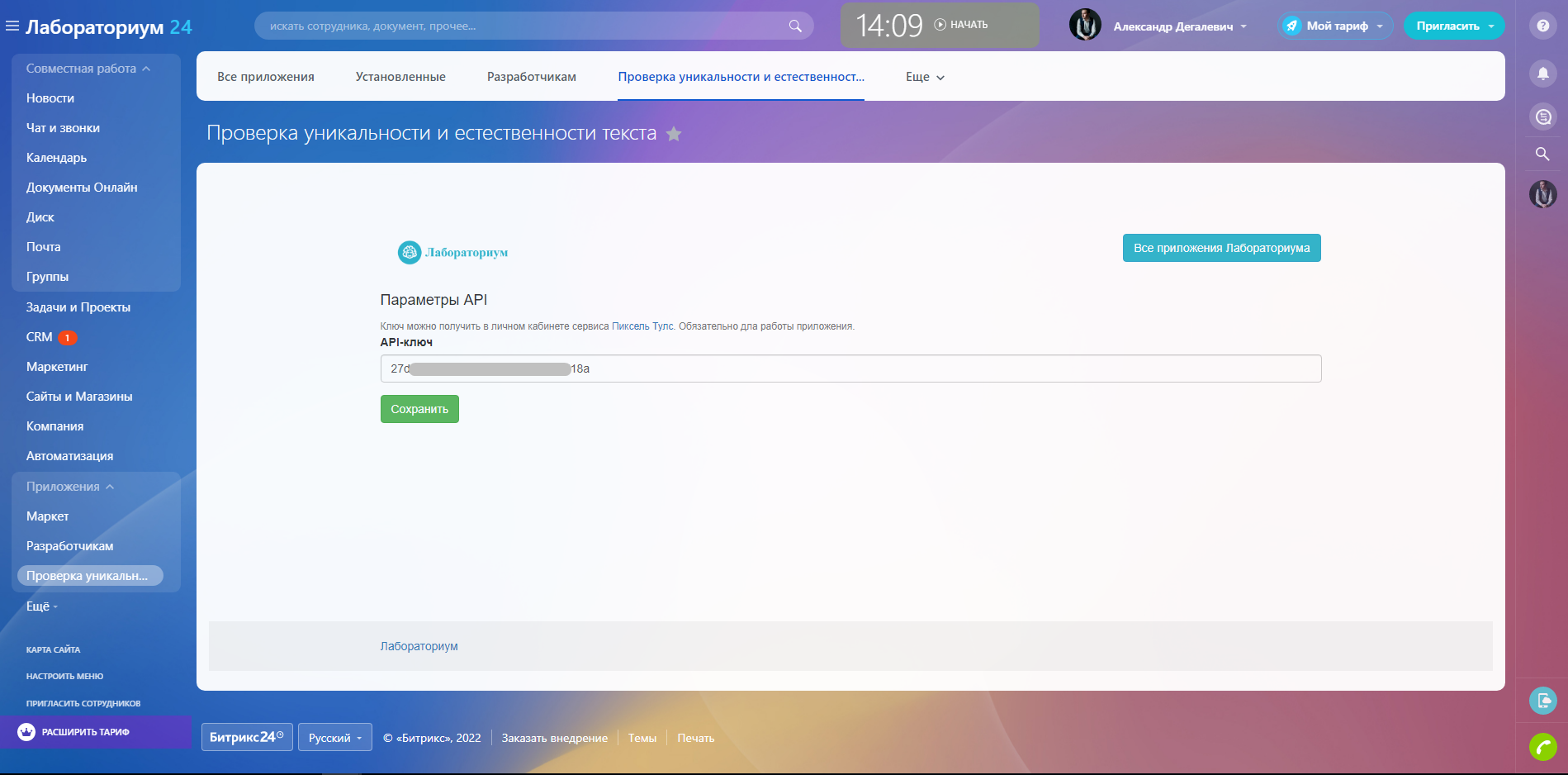Open the user avatar in right panel
Viewport: 1568px width, 775px height.
pos(1542,194)
